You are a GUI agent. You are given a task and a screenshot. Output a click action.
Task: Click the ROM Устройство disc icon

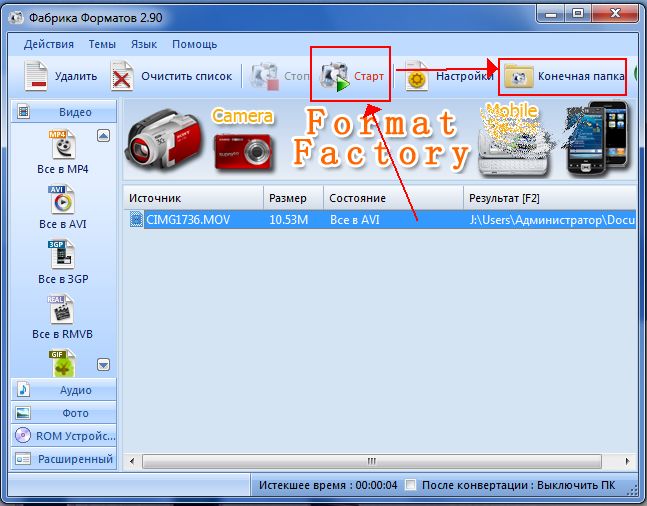pyautogui.click(x=23, y=435)
